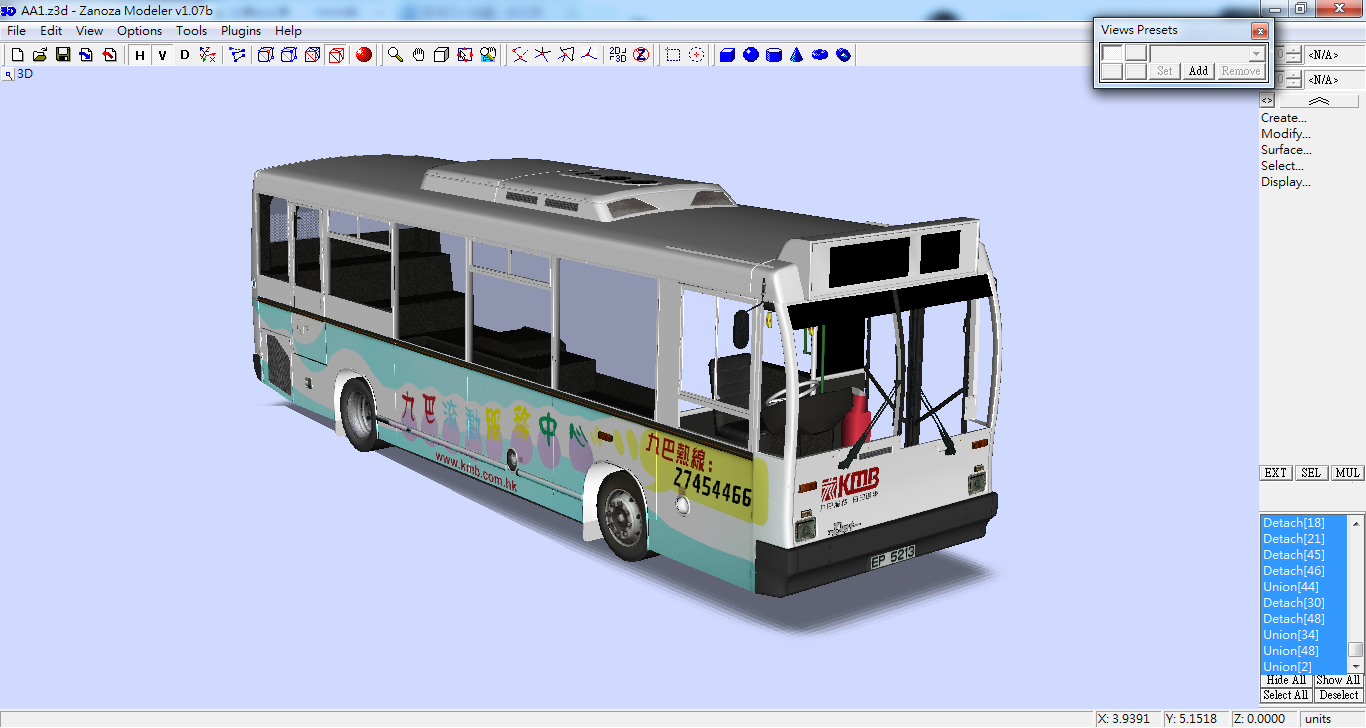Click the blue star-shaped axes icon

pyautogui.click(x=543, y=55)
